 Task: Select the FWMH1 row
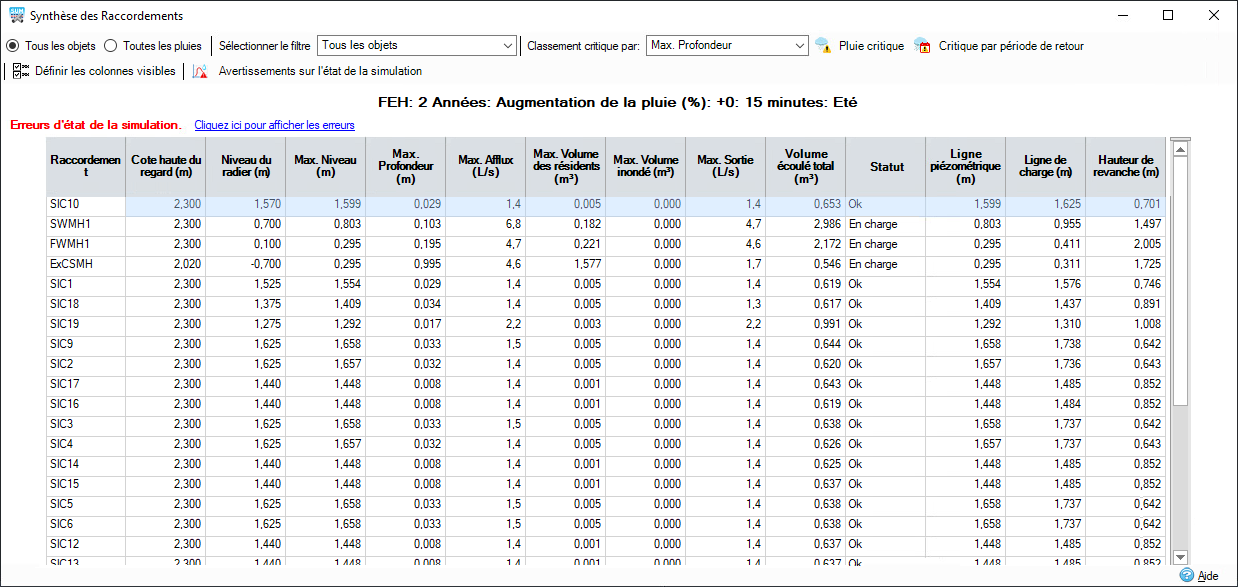click(x=606, y=244)
